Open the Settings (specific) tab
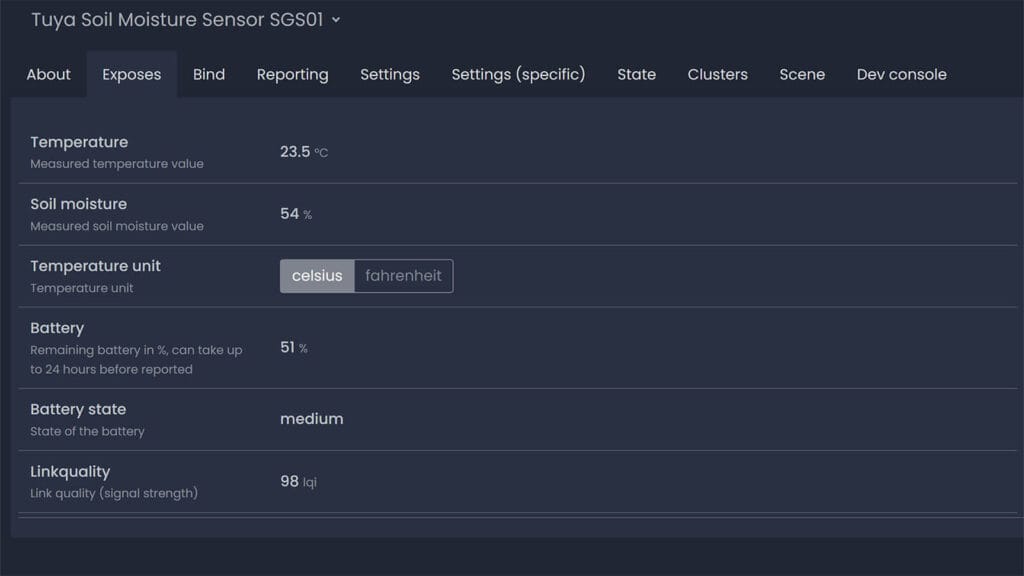Image resolution: width=1024 pixels, height=576 pixels. point(519,74)
